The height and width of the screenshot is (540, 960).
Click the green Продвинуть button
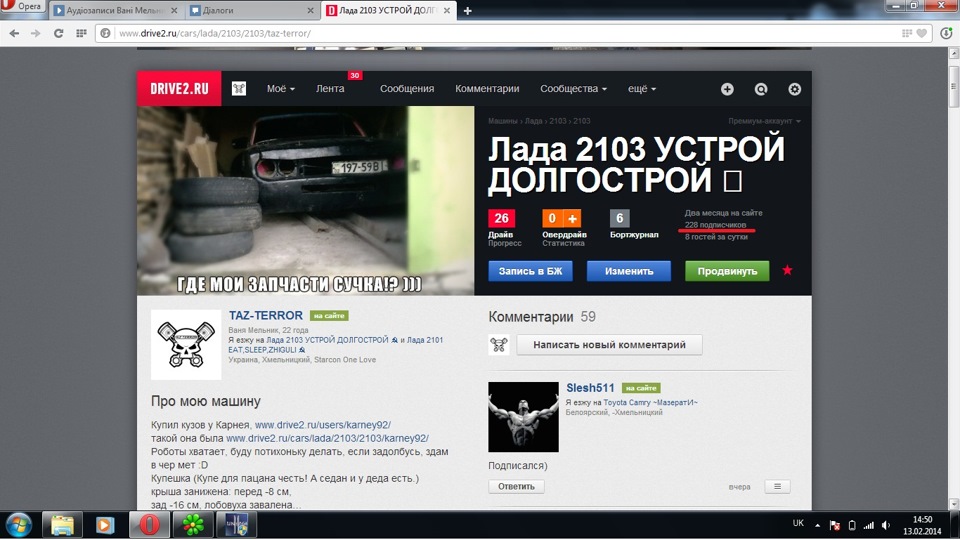tap(727, 271)
